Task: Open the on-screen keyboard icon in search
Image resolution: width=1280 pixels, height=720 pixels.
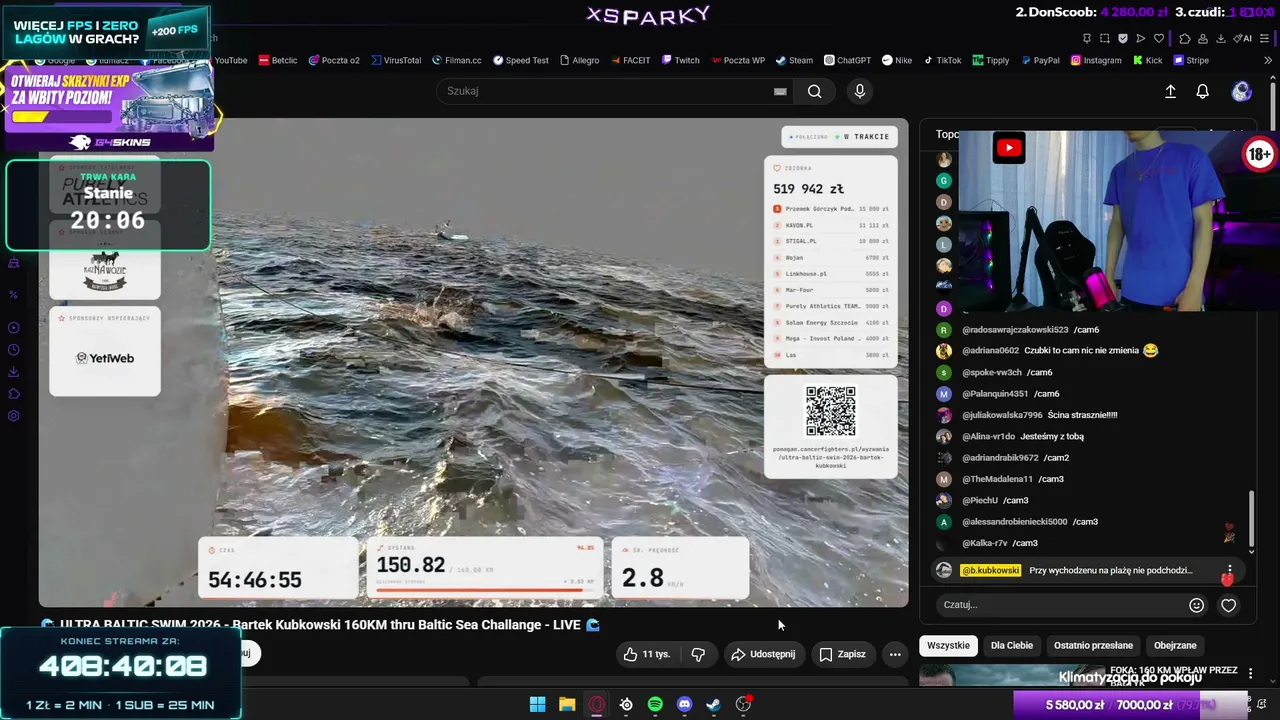Action: (780, 91)
